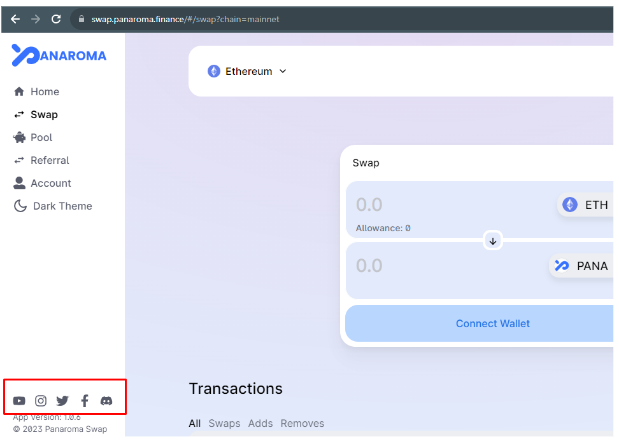Select the Removes transactions tab
The image size is (619, 443).
[302, 424]
